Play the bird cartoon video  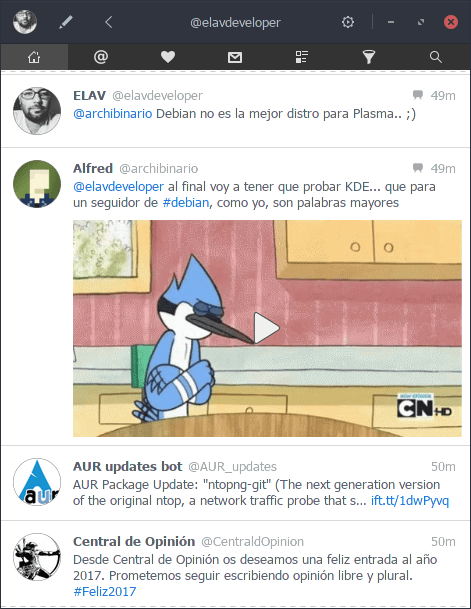267,328
